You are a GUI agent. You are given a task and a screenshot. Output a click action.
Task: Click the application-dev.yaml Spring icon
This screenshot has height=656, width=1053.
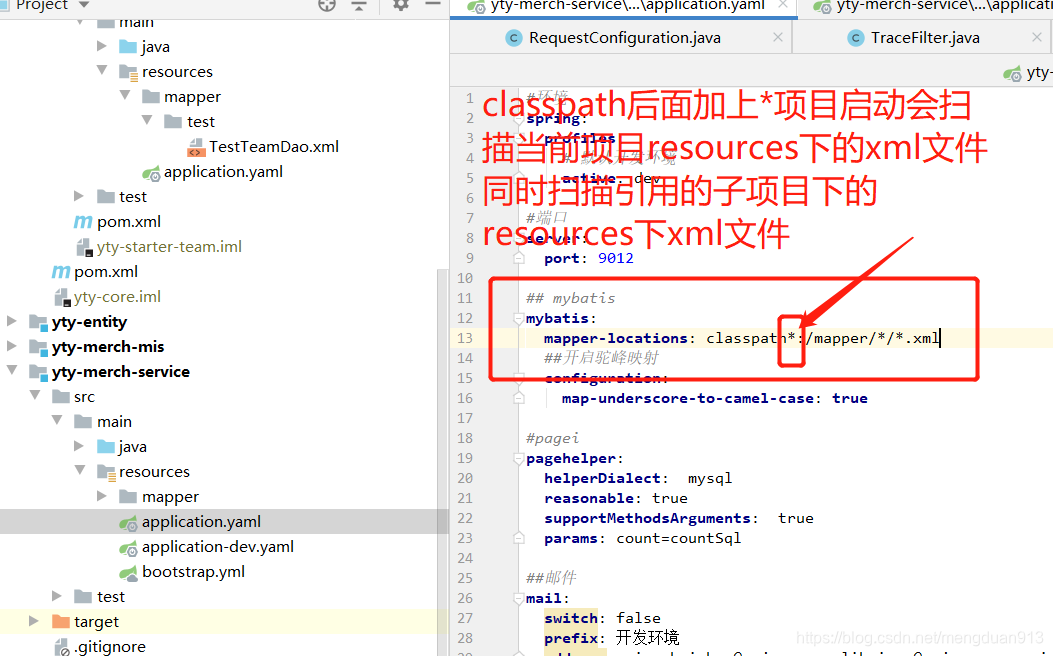click(x=128, y=547)
